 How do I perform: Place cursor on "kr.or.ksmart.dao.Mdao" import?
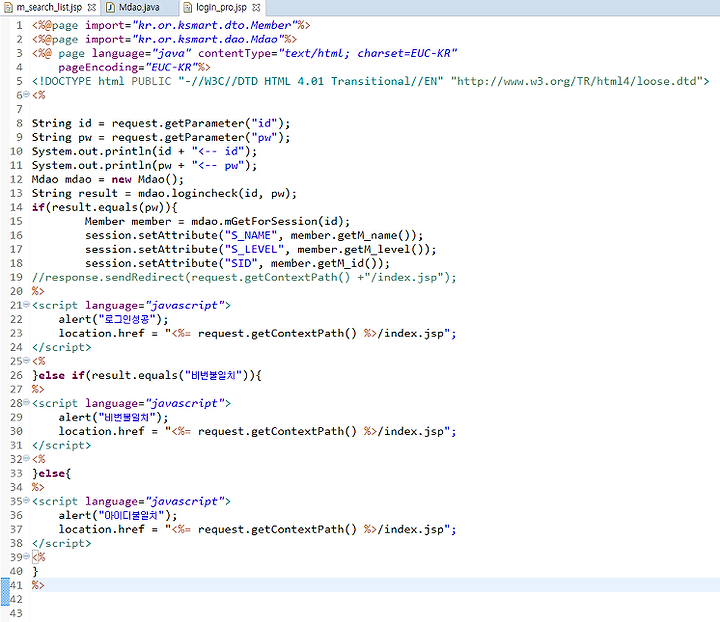(x=208, y=39)
